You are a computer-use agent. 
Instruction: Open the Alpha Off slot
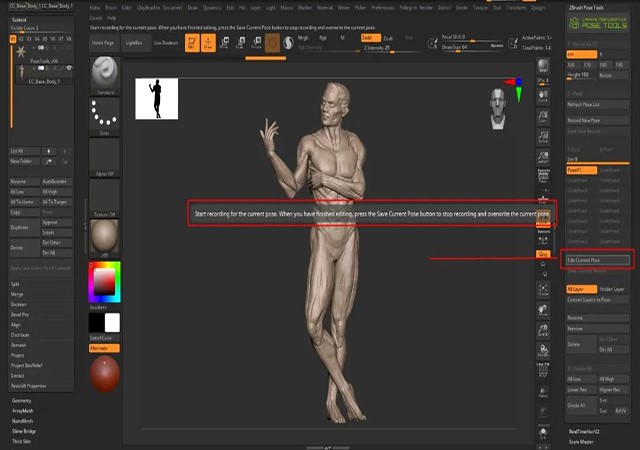104,157
